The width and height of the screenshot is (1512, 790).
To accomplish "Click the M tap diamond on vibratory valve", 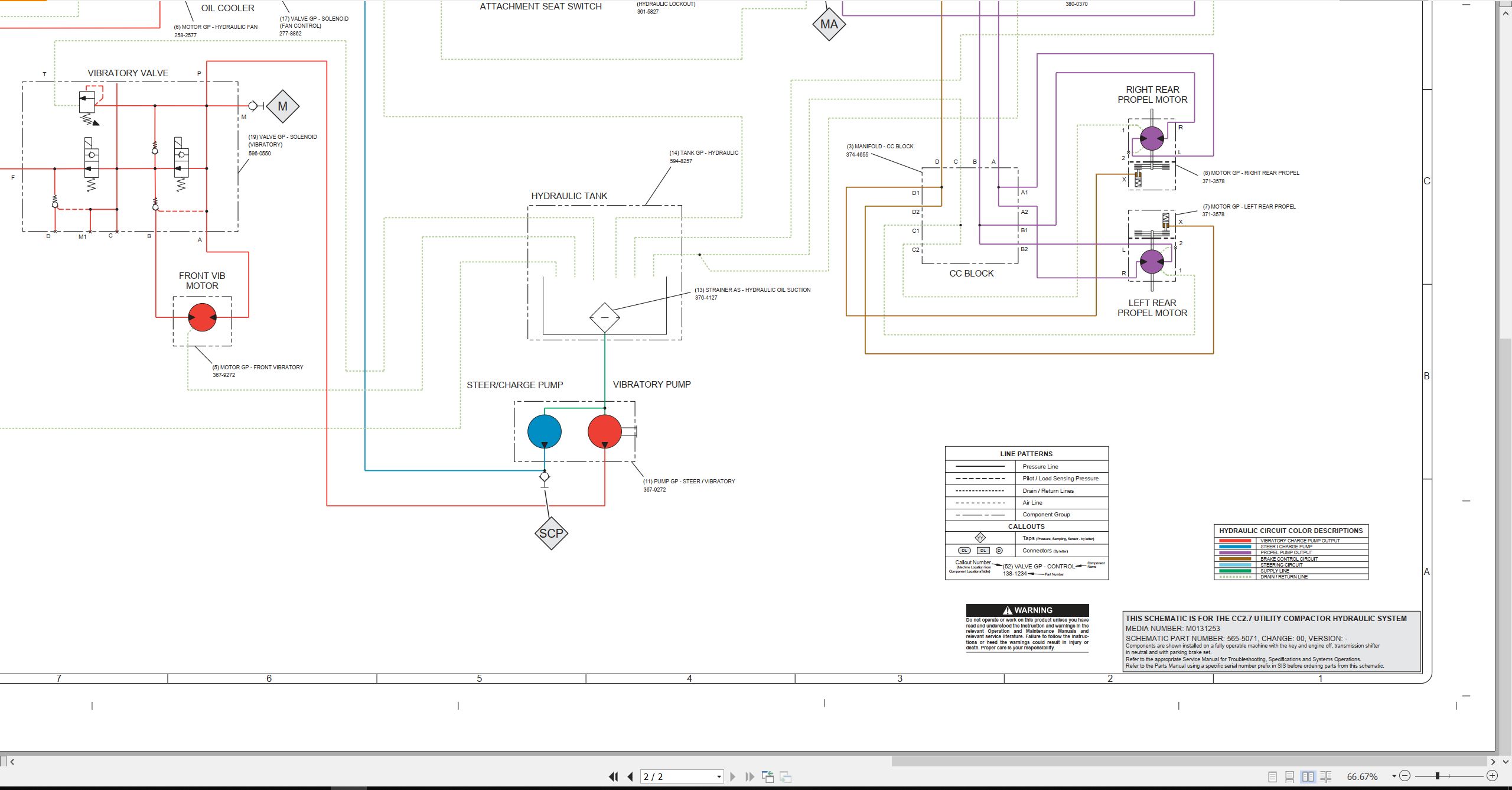I will point(282,106).
